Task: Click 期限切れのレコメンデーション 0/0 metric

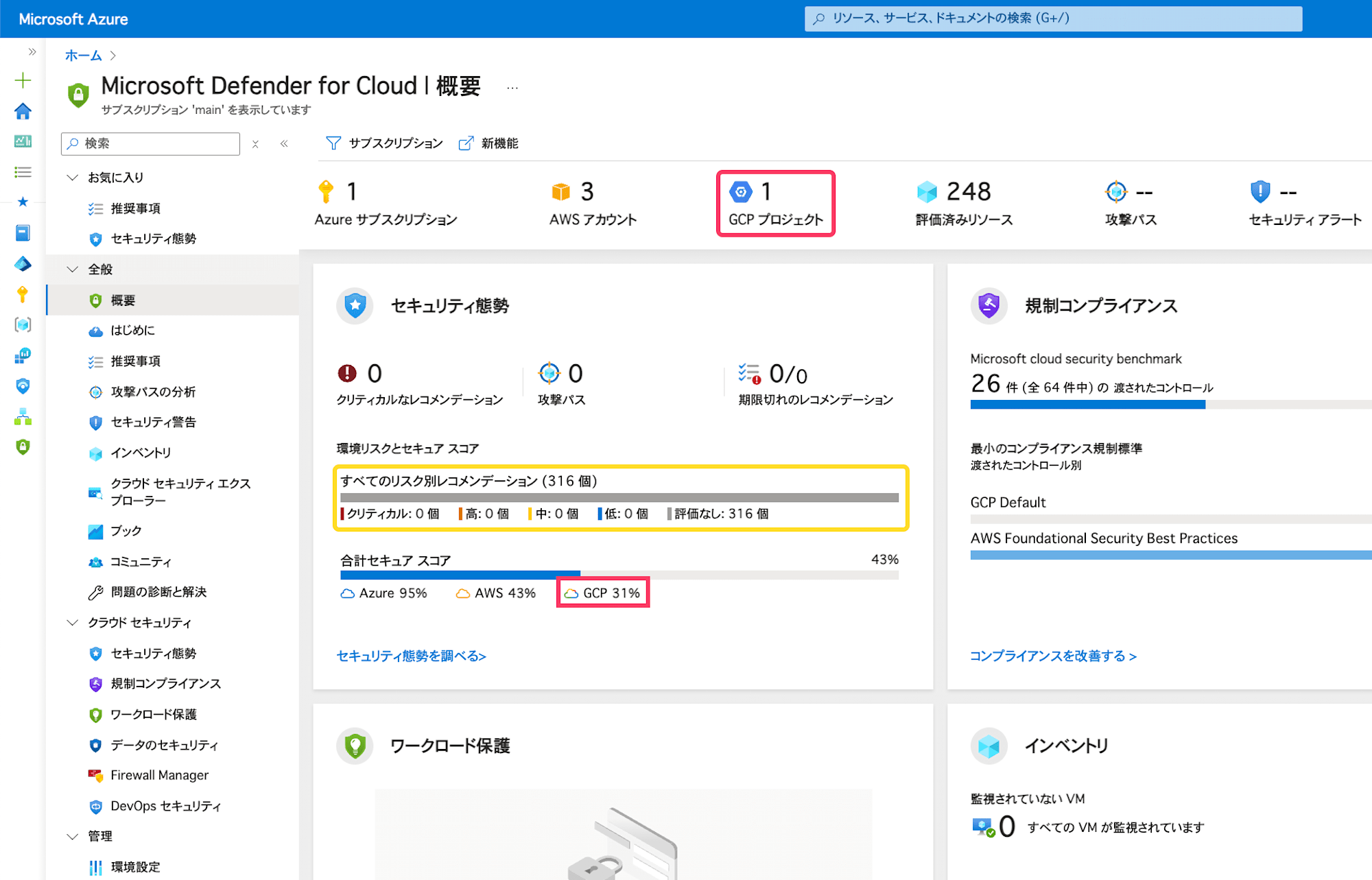Action: 815,384
